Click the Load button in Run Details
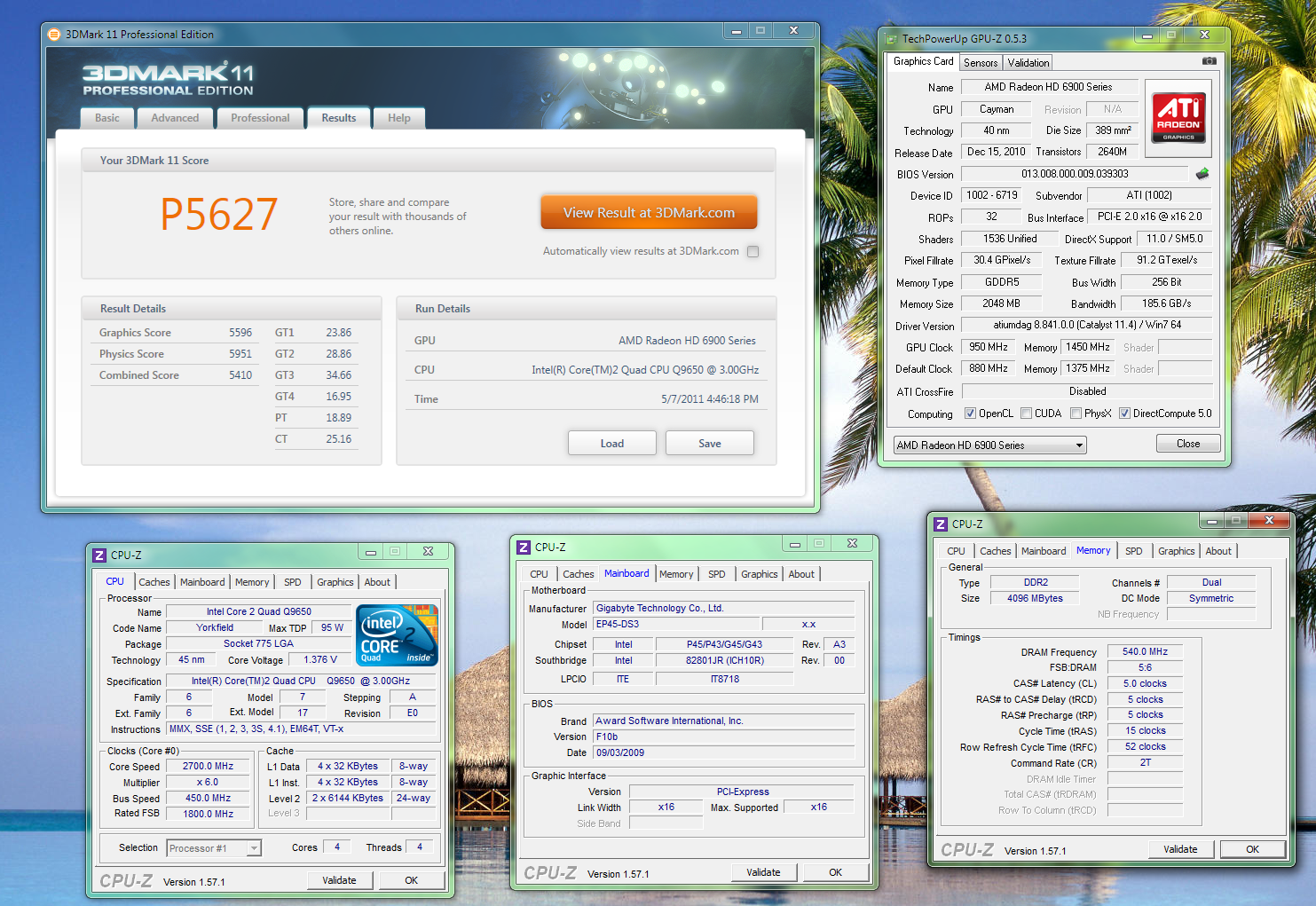This screenshot has height=906, width=1316. (612, 443)
